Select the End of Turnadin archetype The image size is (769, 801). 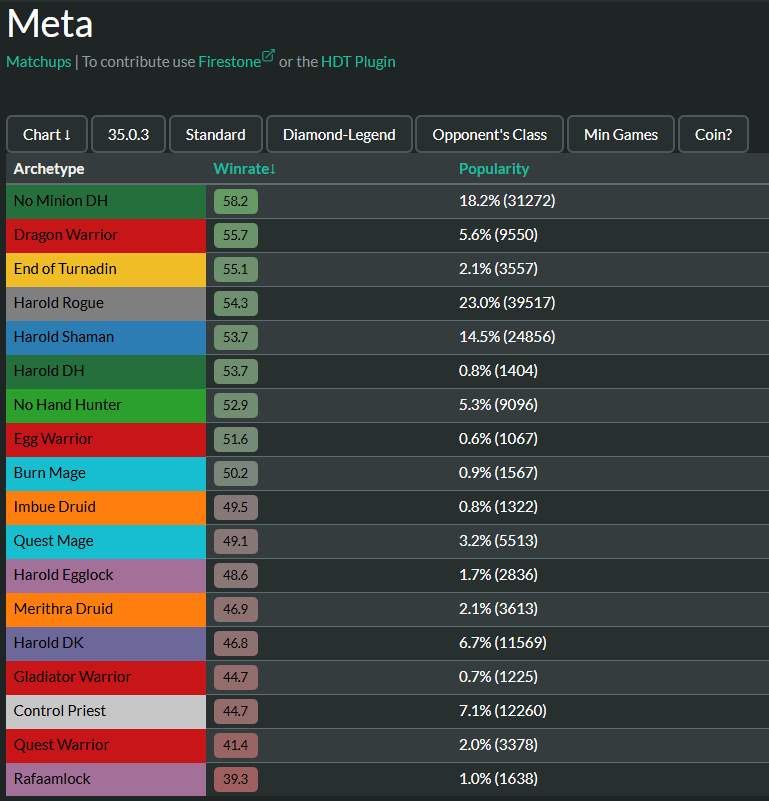point(106,269)
